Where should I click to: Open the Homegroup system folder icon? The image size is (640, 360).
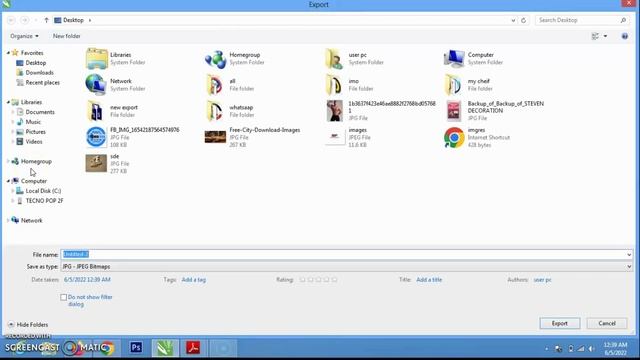(216, 59)
